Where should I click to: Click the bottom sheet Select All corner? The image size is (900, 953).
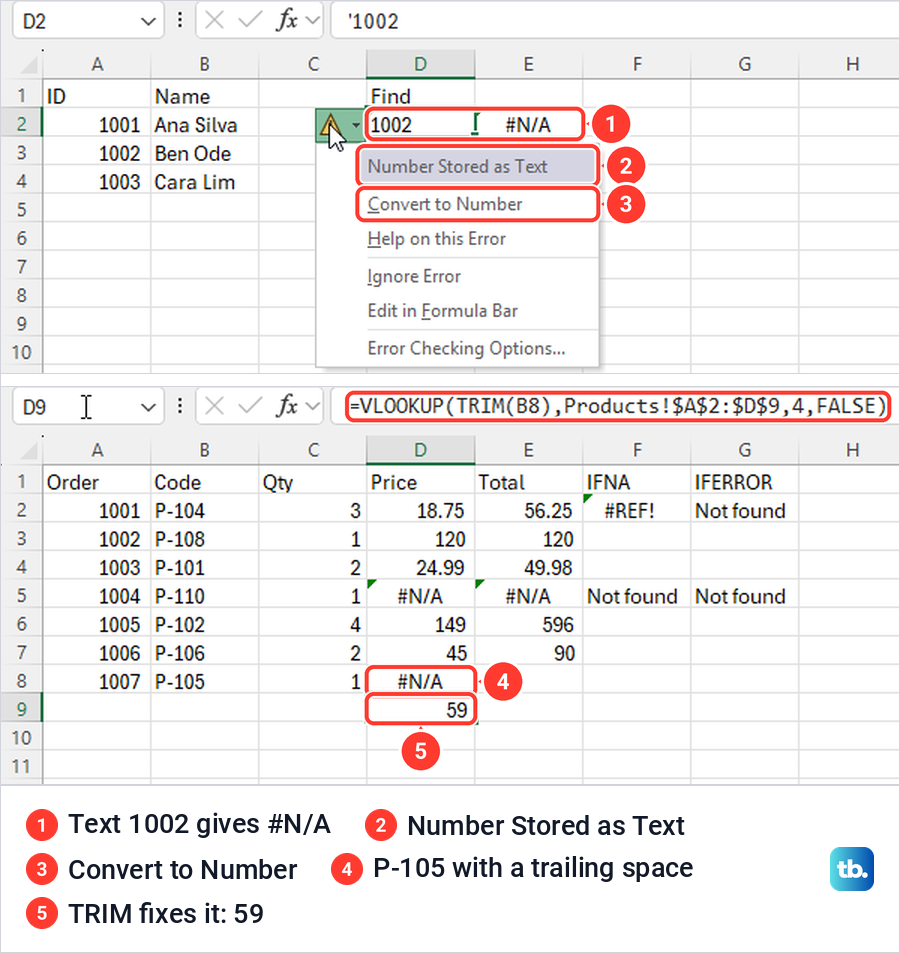(28, 450)
